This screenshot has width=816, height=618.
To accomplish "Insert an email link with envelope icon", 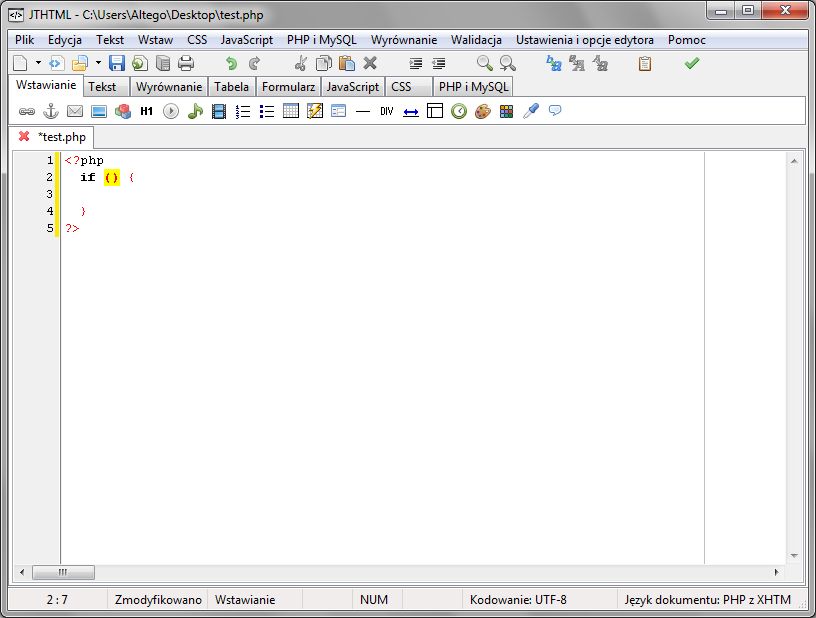I will click(75, 111).
